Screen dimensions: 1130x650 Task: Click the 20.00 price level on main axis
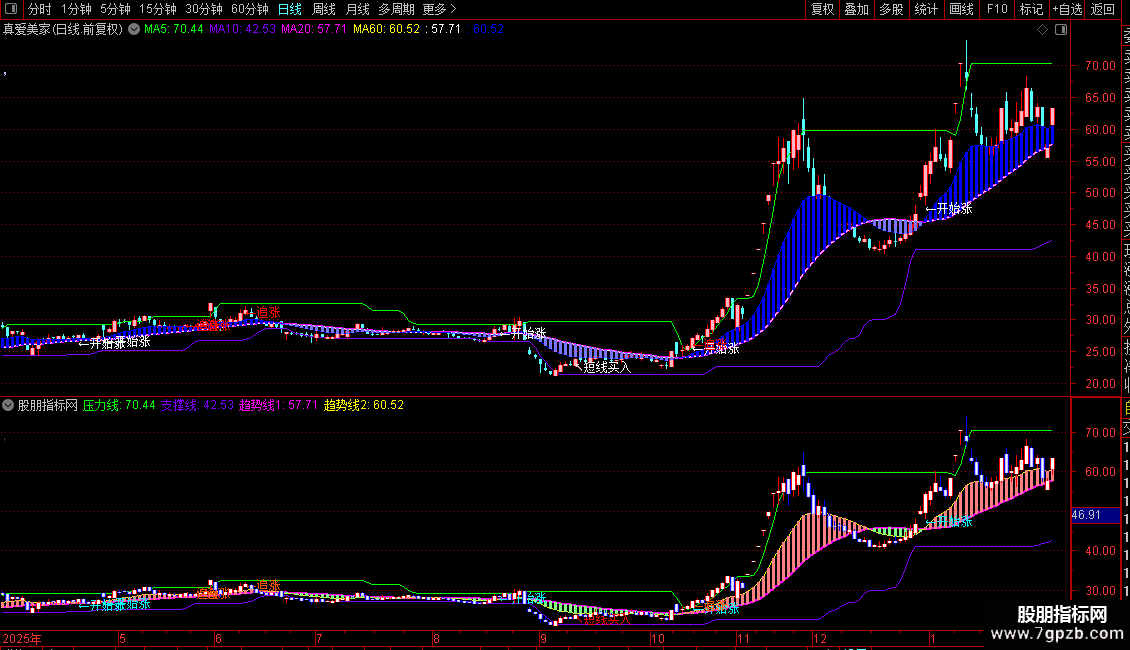1100,383
